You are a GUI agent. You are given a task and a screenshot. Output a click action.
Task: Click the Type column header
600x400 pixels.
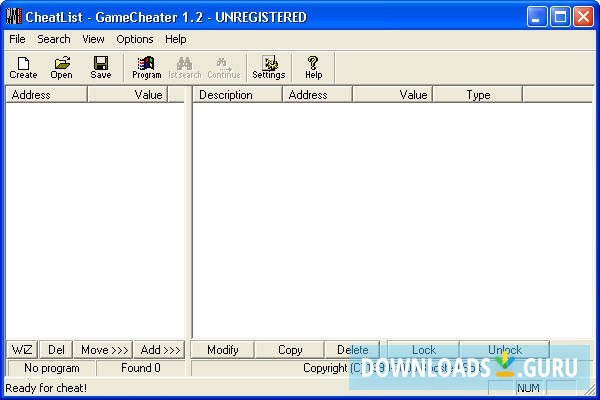[x=478, y=95]
